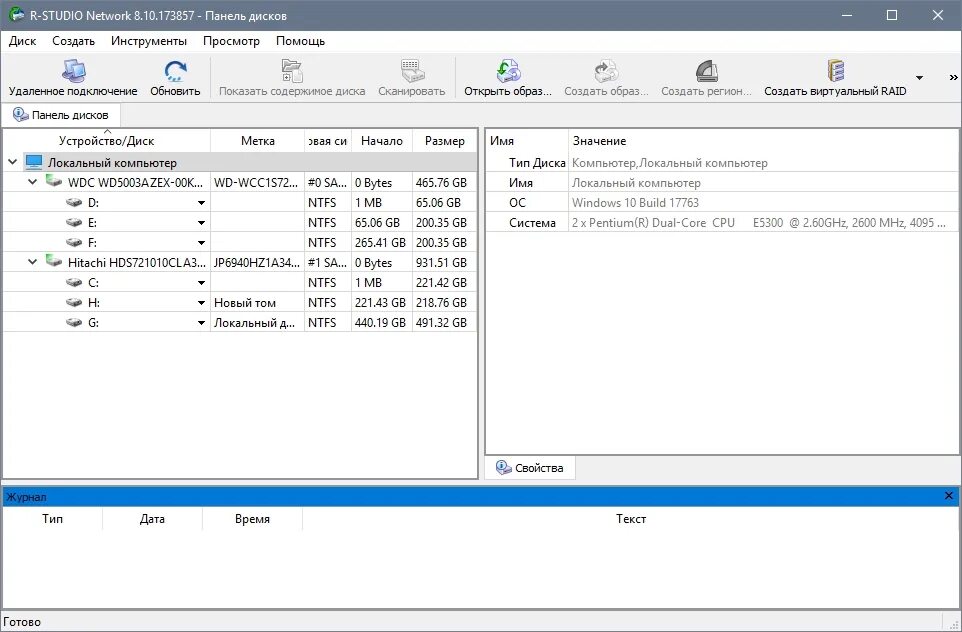Select the 465.76 GB size cell
Image resolution: width=962 pixels, height=632 pixels.
444,182
